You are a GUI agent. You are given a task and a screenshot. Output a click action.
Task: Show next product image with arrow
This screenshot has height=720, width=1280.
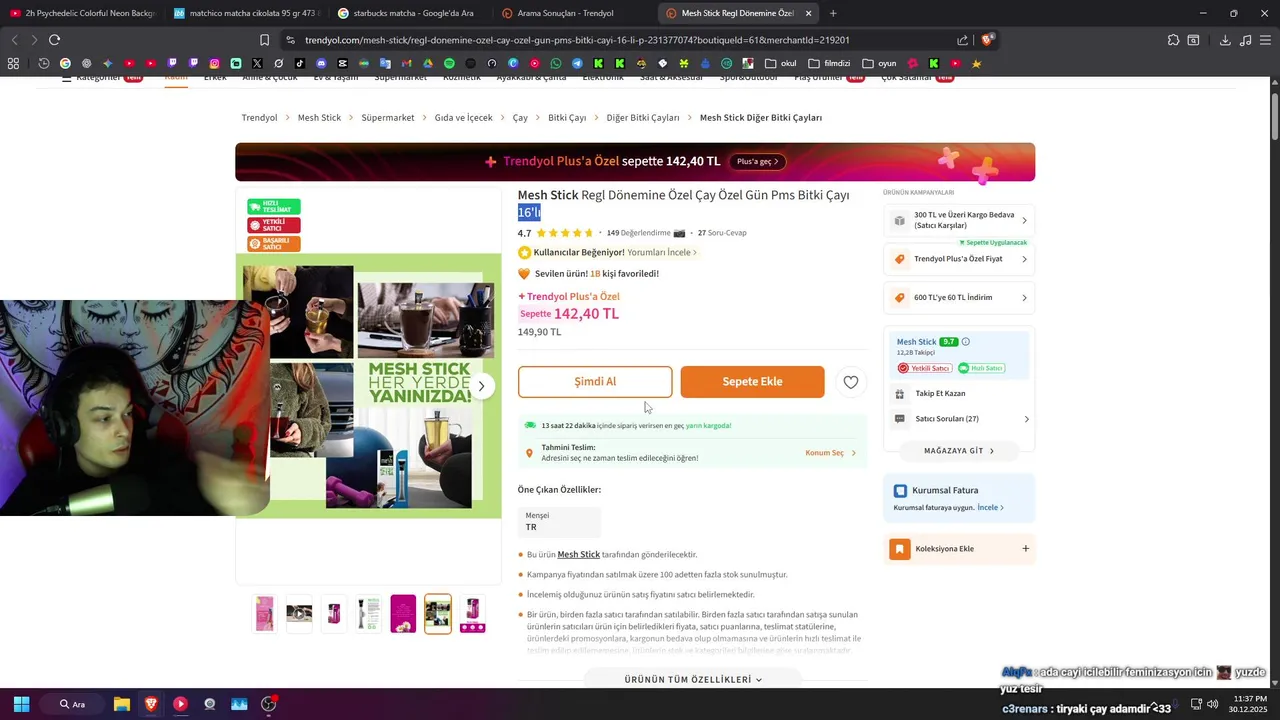click(481, 386)
